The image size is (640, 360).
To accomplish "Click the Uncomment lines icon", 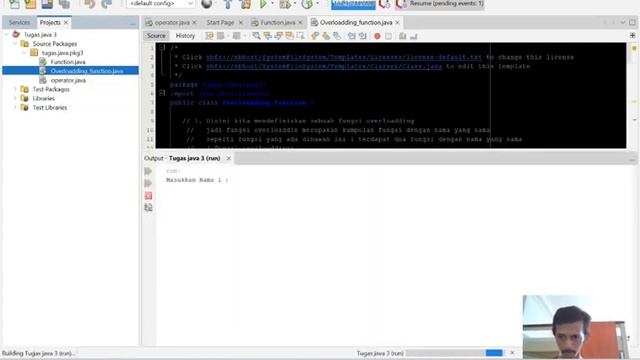I will click(413, 36).
